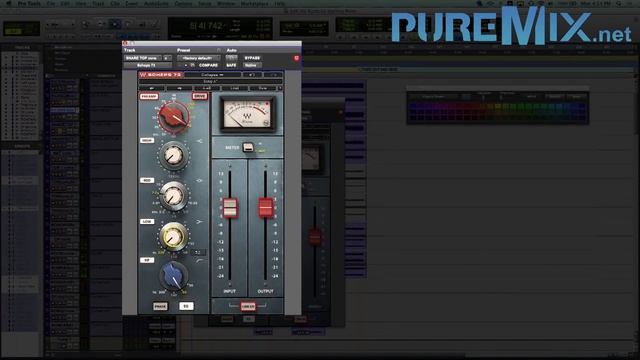The height and width of the screenshot is (360, 640).
Task: Click the red OUTPUT fader handle
Action: [x=265, y=207]
